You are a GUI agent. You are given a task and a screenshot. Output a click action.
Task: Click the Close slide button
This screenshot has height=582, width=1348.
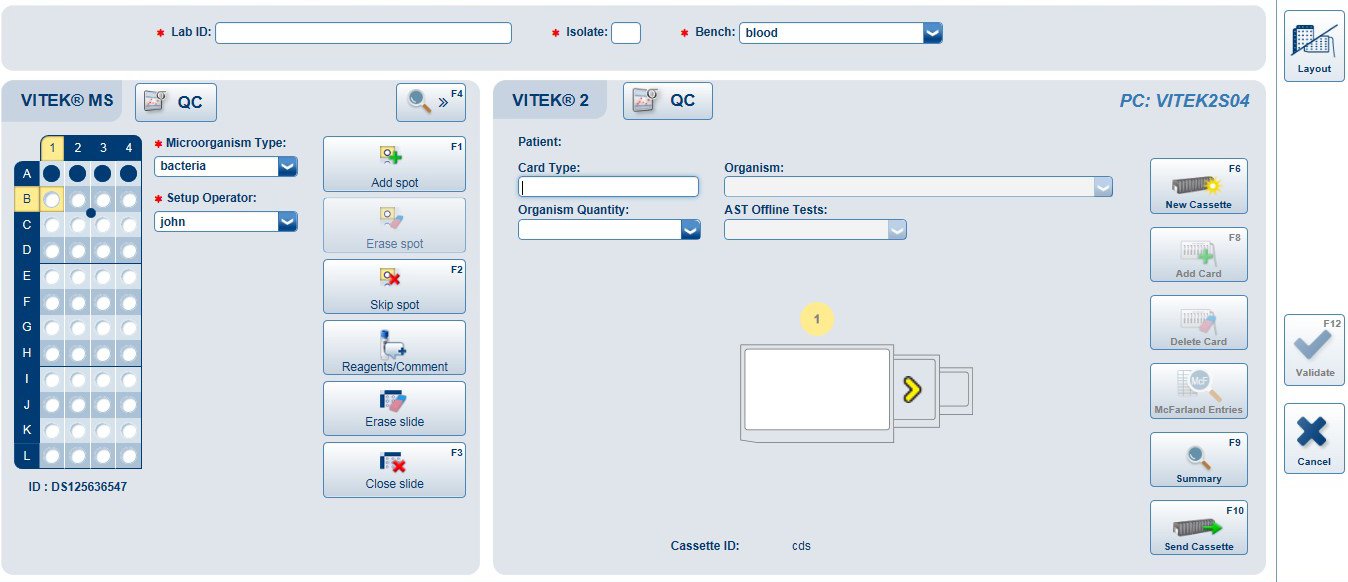coord(394,470)
